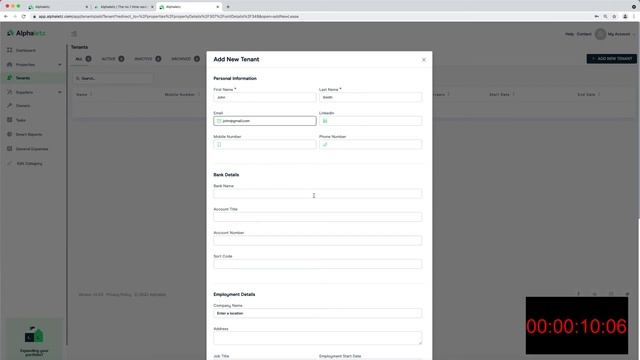Click the Last Name input field

370,97
